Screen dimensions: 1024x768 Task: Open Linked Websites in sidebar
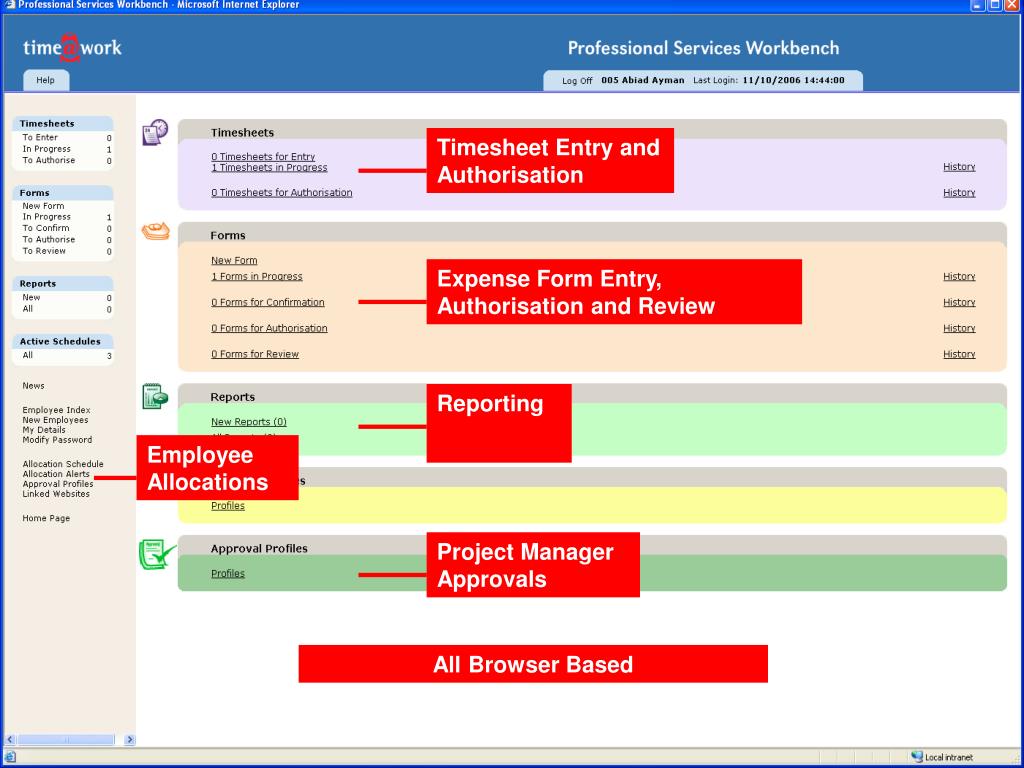tap(56, 494)
